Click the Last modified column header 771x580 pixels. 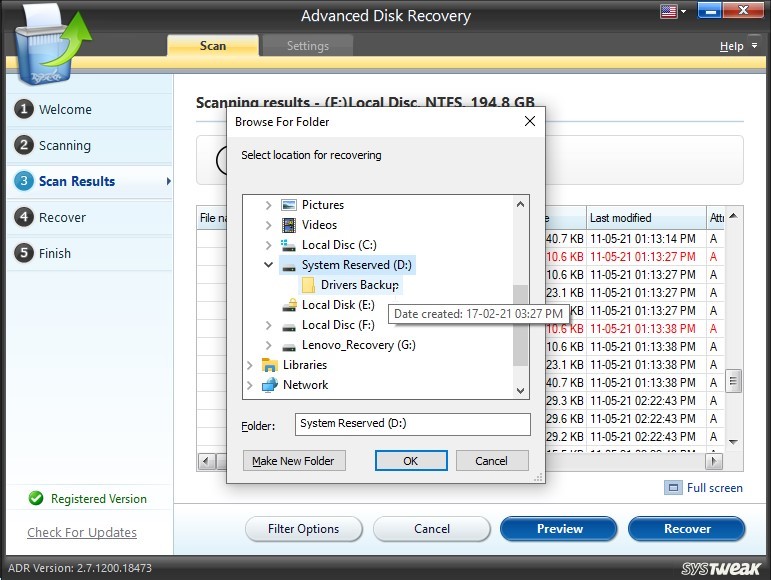[646, 218]
